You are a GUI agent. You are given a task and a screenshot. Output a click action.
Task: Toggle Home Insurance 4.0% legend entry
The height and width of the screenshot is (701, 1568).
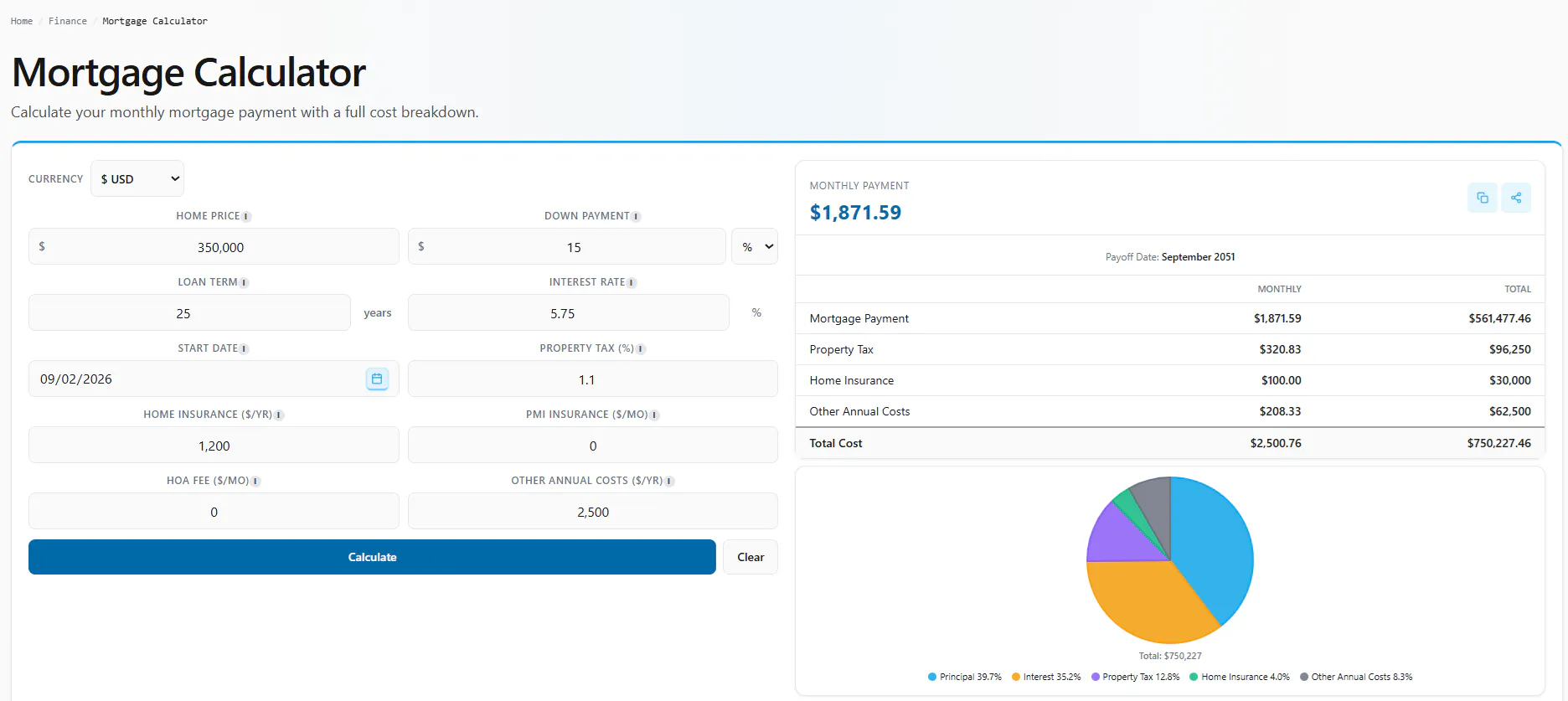click(1240, 677)
